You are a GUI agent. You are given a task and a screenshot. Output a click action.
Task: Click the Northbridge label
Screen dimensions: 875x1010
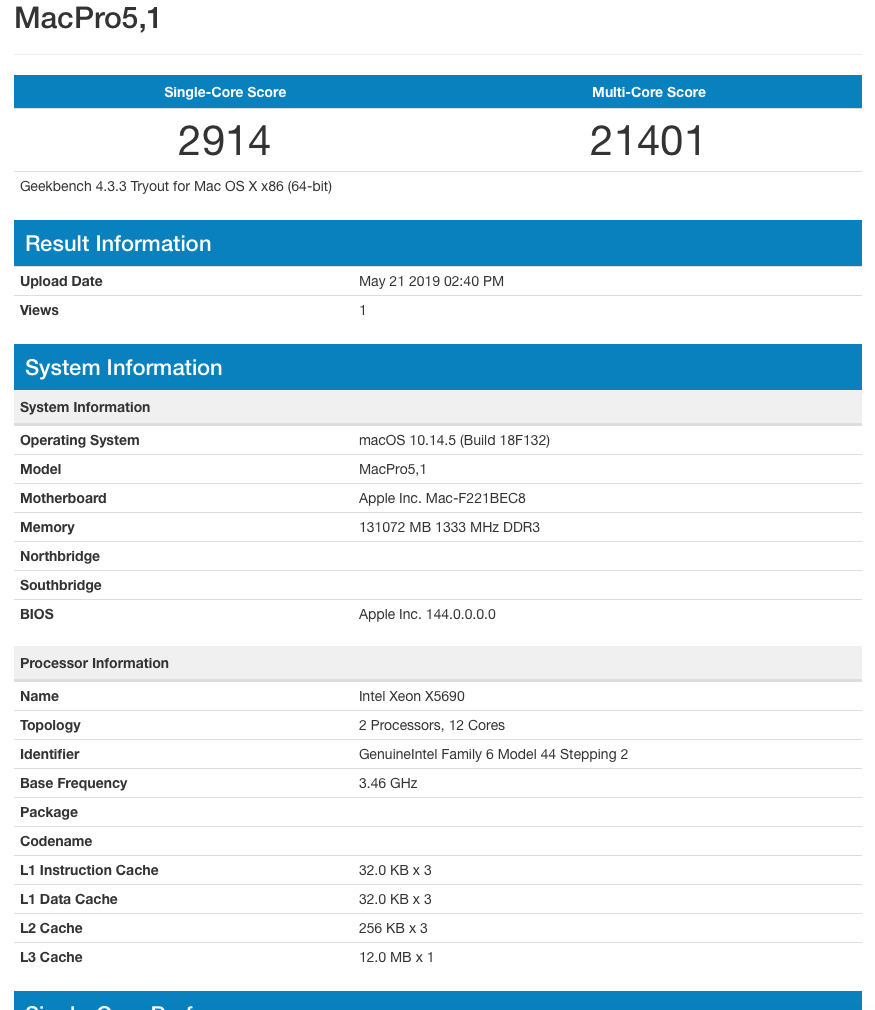click(x=60, y=557)
